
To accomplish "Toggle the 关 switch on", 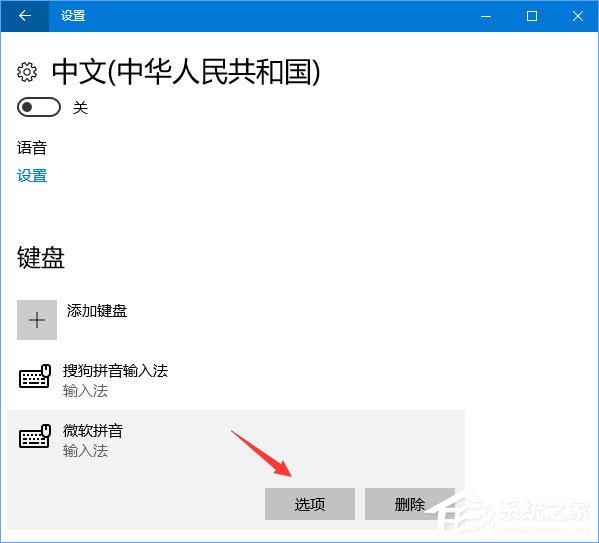I will (x=39, y=107).
